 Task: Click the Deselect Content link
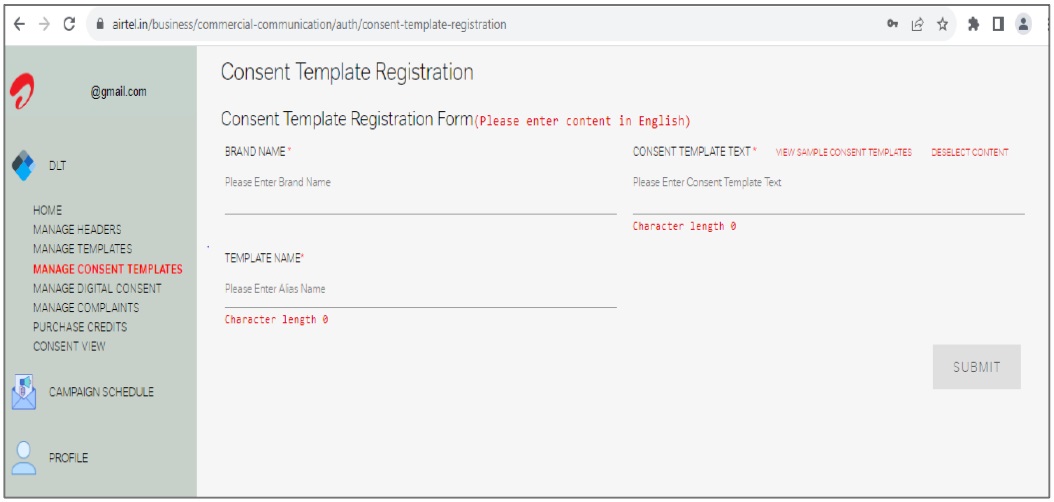click(969, 153)
